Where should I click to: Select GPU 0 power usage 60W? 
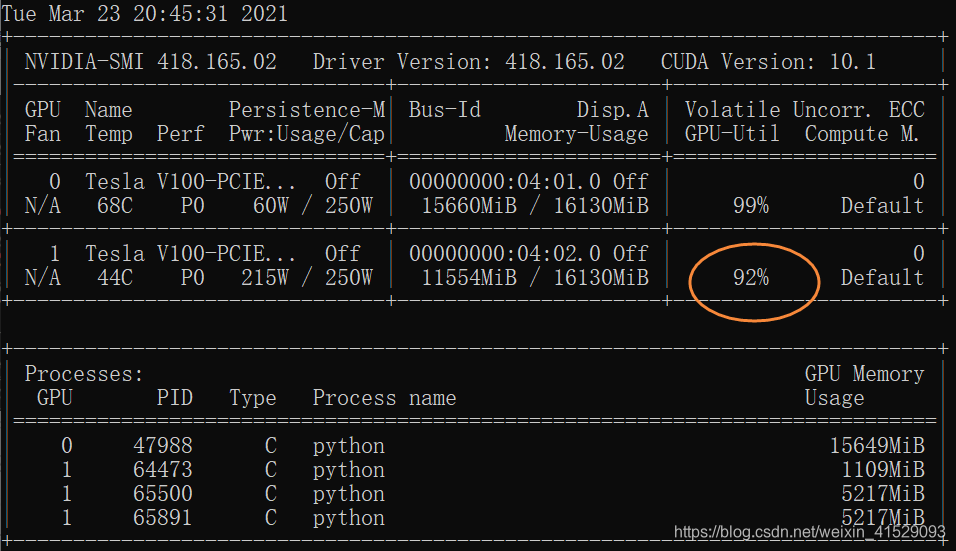tap(271, 206)
